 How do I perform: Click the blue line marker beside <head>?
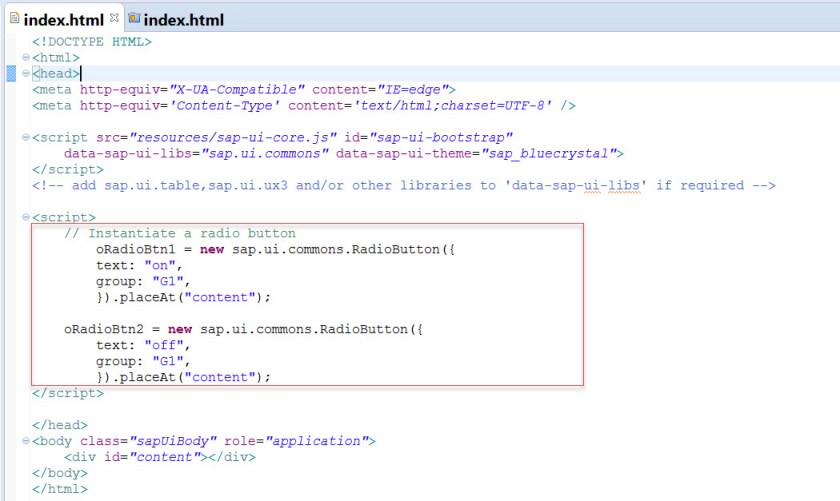pyautogui.click(x=11, y=73)
